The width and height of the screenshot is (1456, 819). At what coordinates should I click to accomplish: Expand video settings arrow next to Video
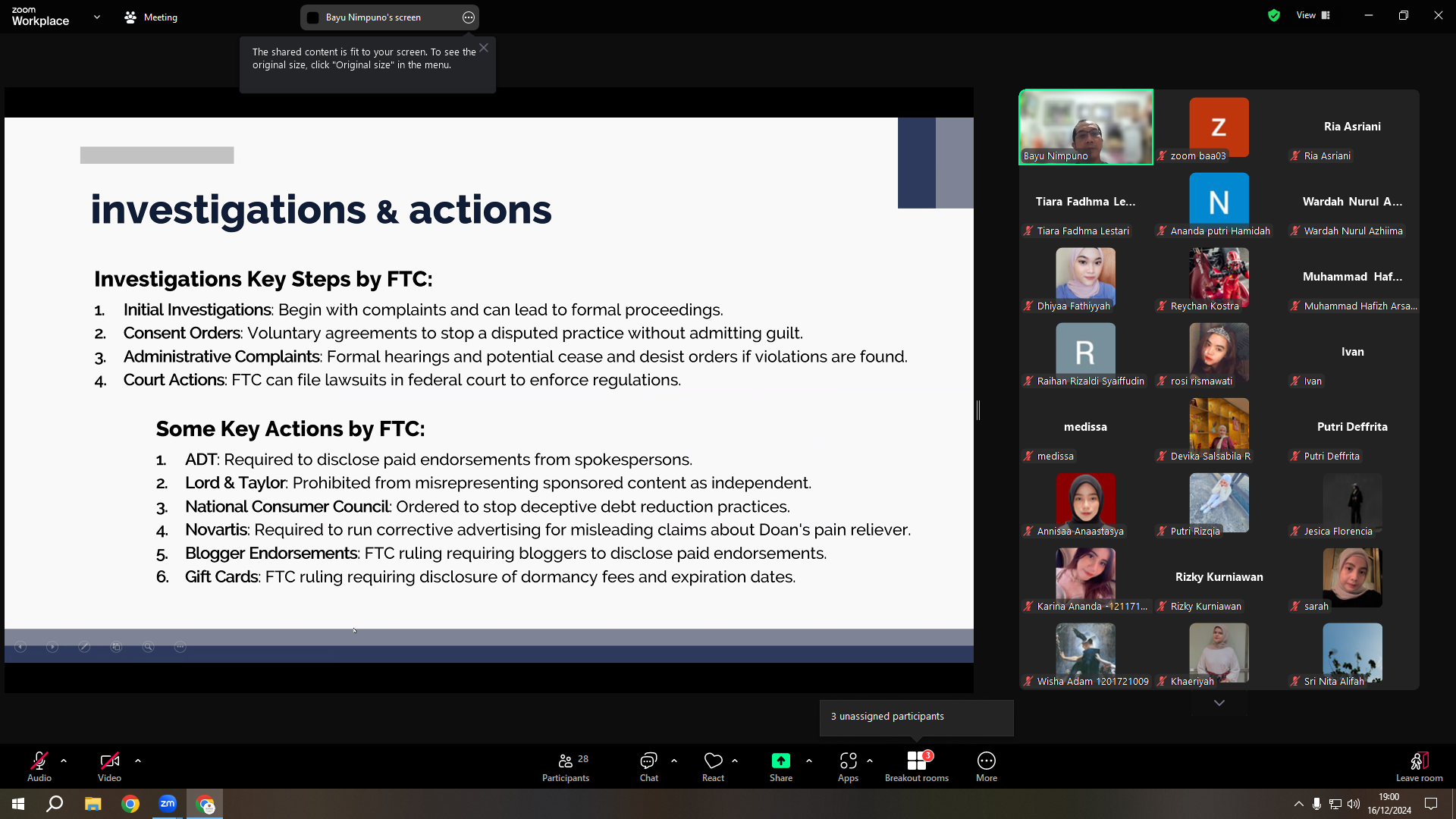click(x=138, y=760)
